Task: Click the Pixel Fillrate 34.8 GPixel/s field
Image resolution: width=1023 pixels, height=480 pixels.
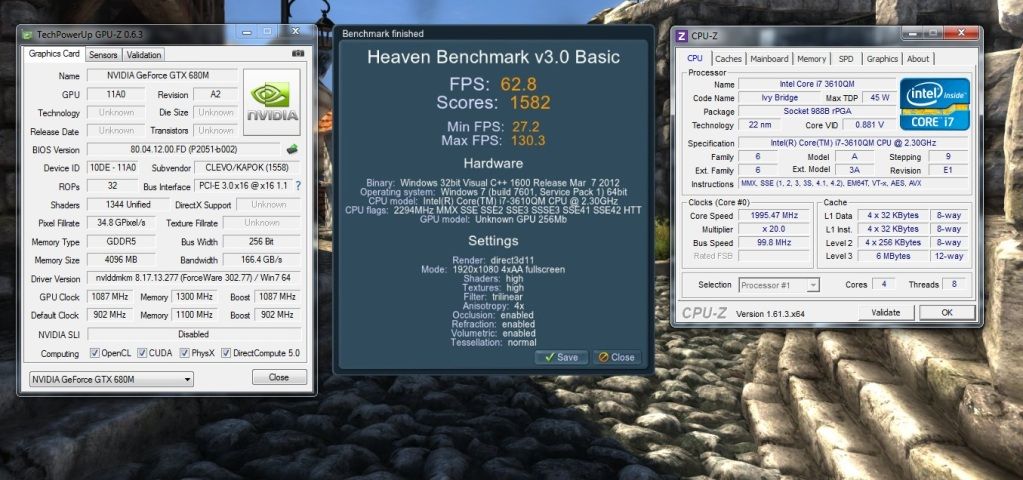Action: (121, 222)
